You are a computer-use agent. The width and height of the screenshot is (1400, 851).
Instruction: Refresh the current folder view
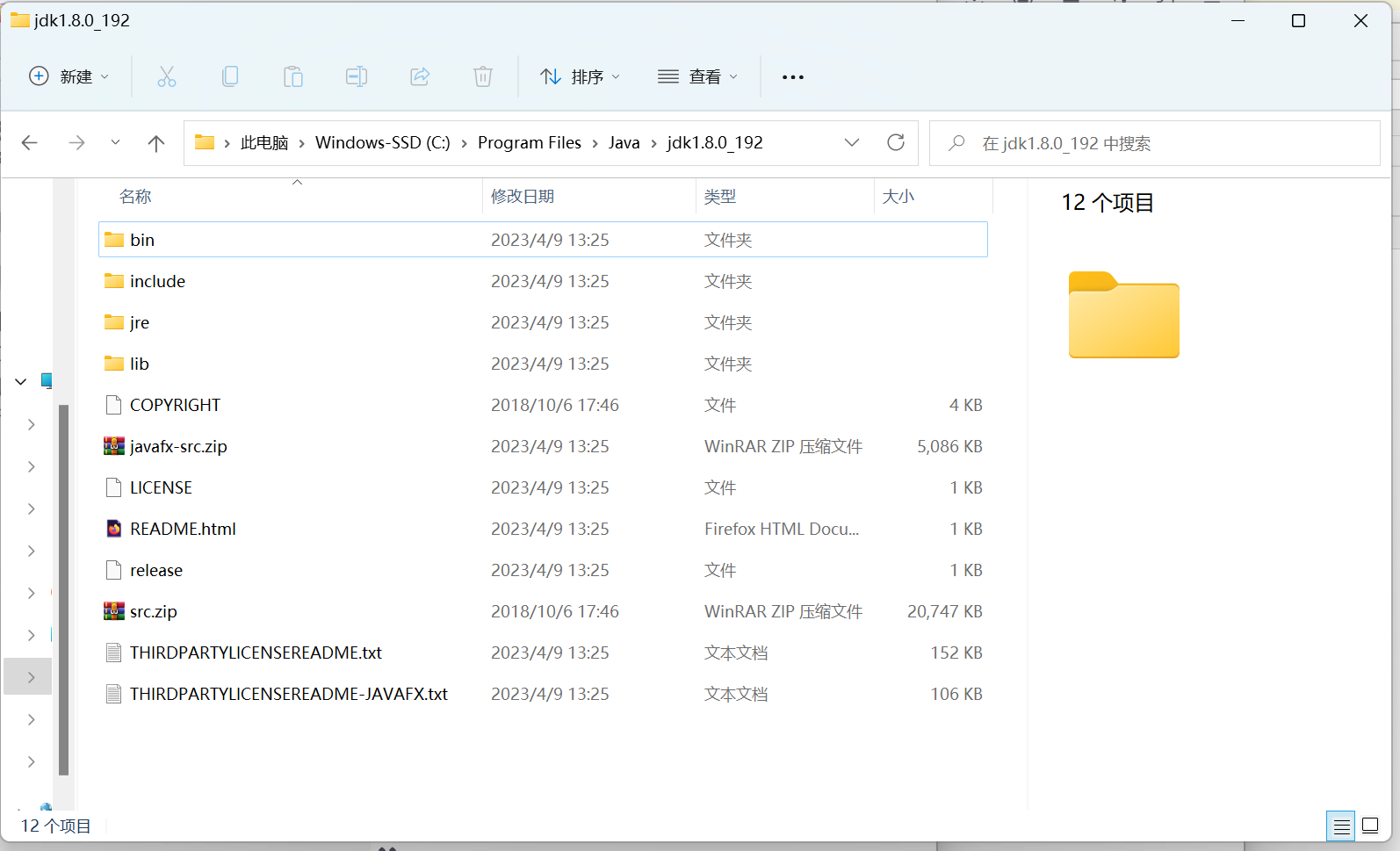(896, 142)
